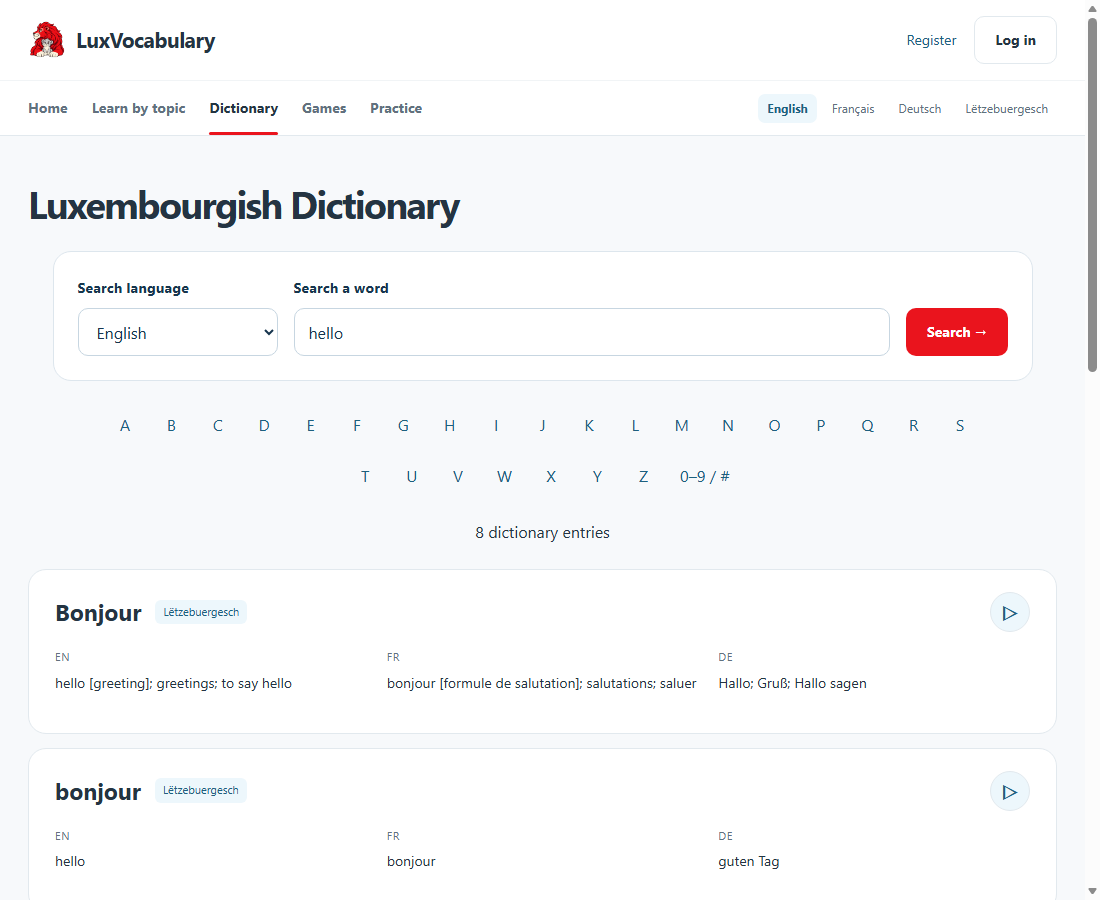Select letter S in the alphabet index
The width and height of the screenshot is (1100, 900).
pyautogui.click(x=960, y=426)
